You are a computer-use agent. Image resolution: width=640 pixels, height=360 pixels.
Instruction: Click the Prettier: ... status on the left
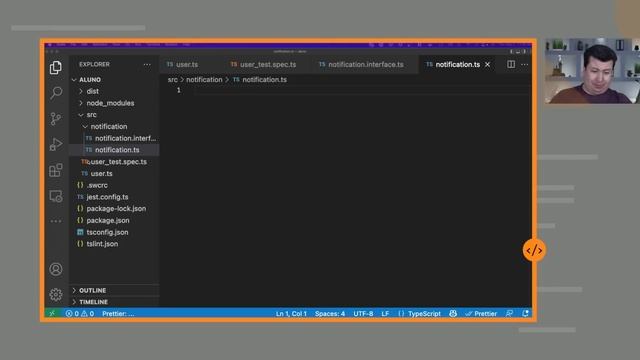[x=118, y=313]
